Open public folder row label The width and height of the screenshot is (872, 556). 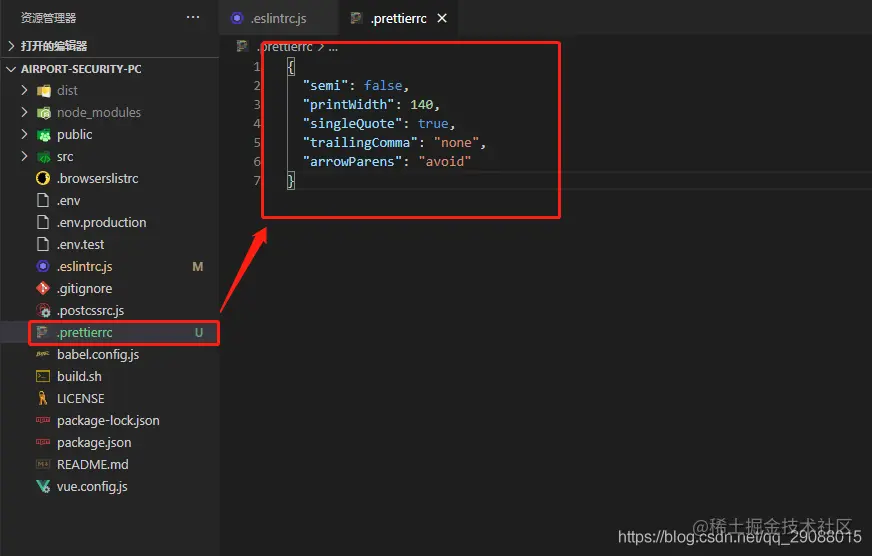point(75,135)
